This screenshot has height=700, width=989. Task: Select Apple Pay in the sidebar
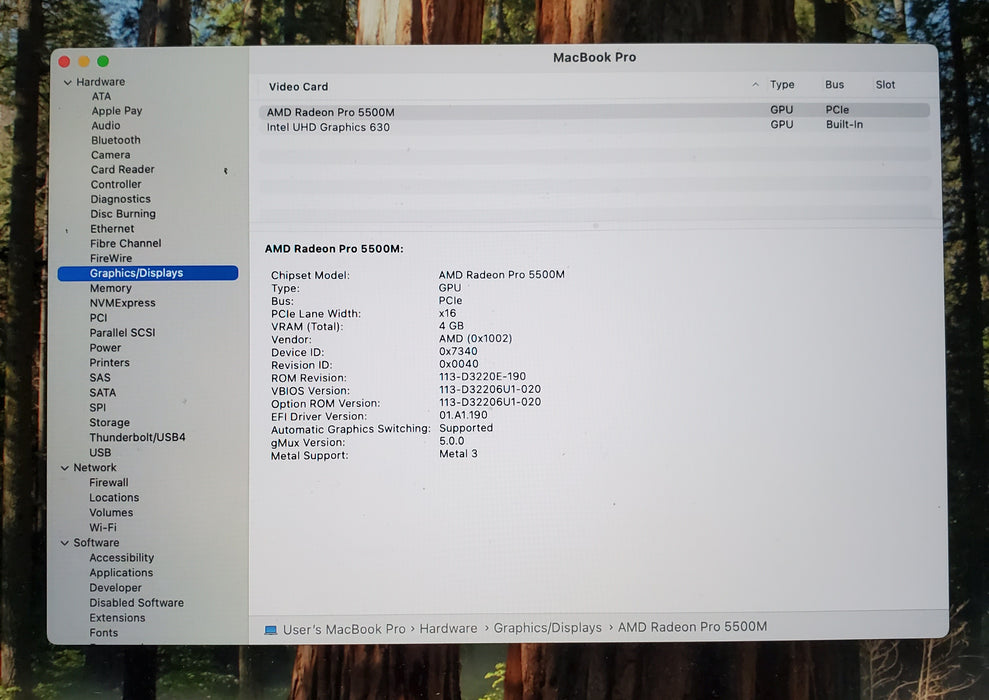tap(117, 111)
